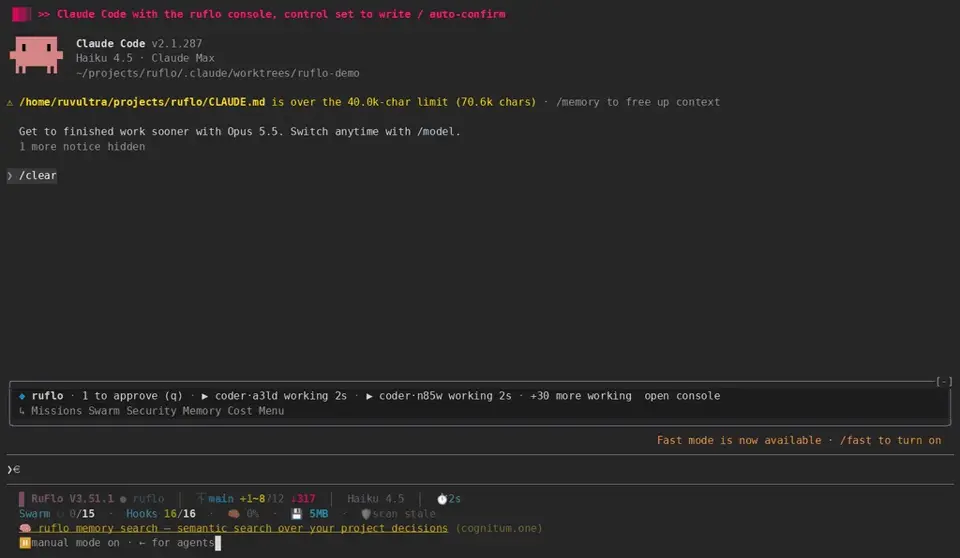
Task: Click 'Fast mode is now available' text
Action: click(x=739, y=440)
